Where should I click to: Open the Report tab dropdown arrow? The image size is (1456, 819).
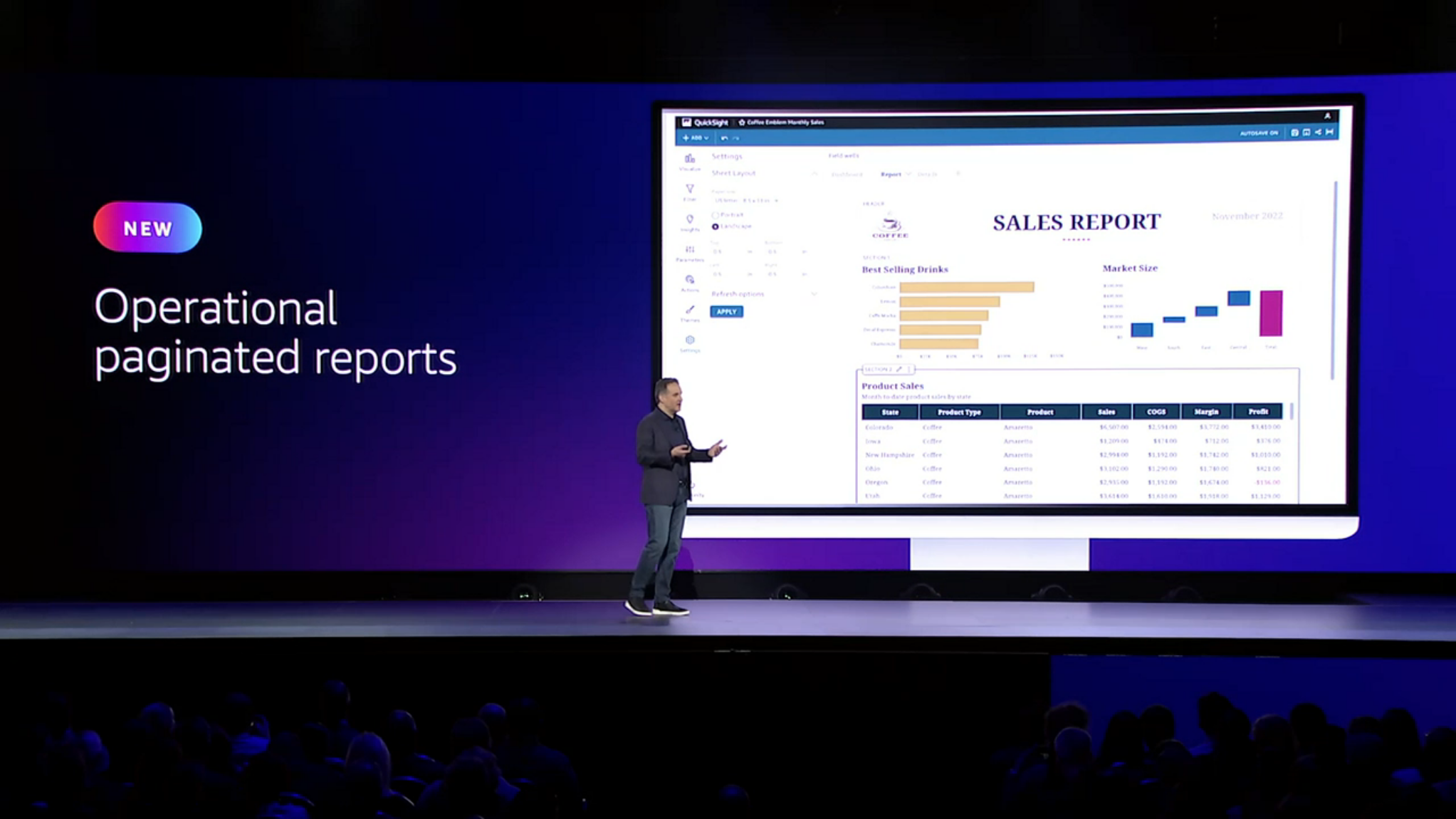tap(908, 174)
